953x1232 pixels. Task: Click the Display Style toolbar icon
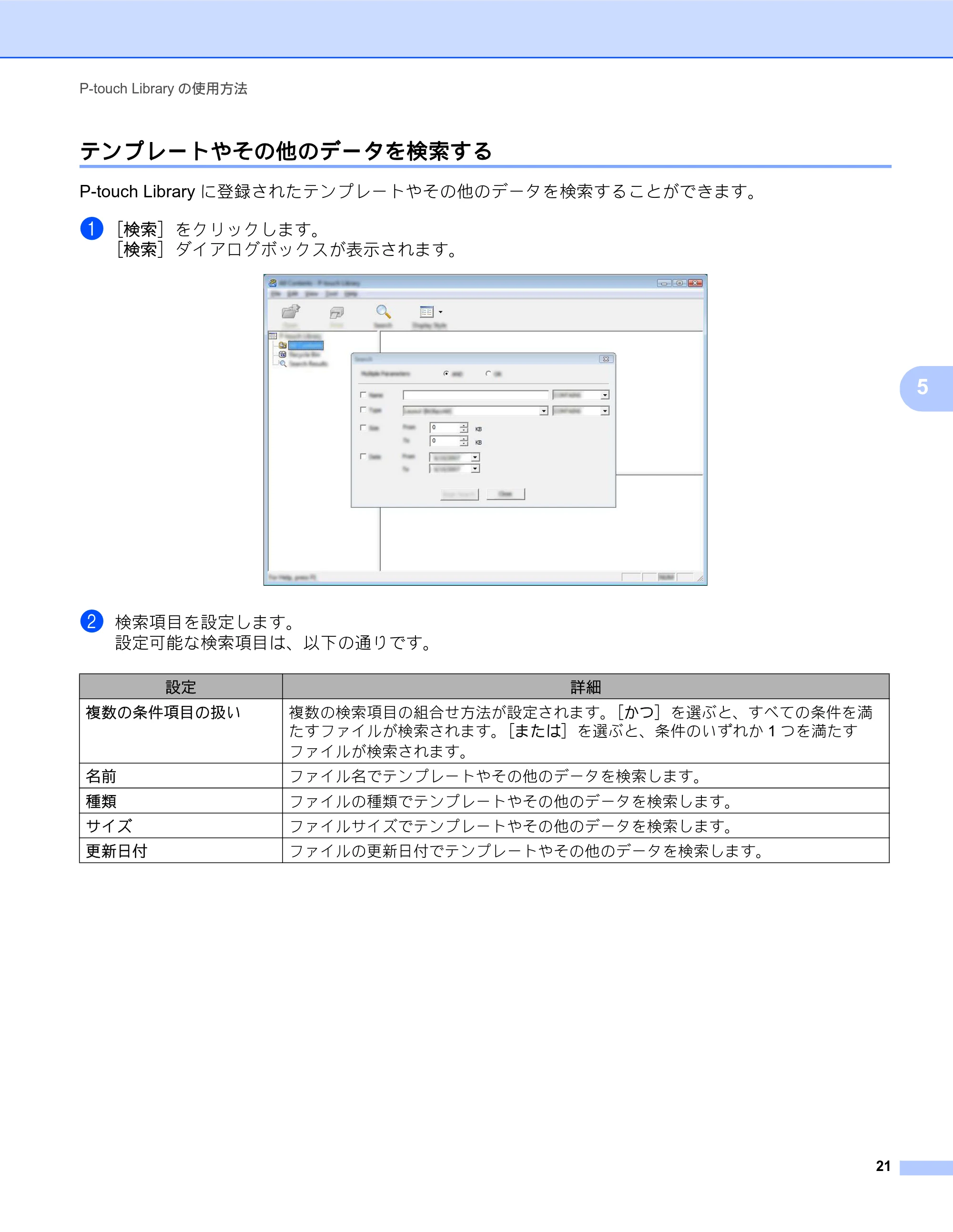coord(427,311)
